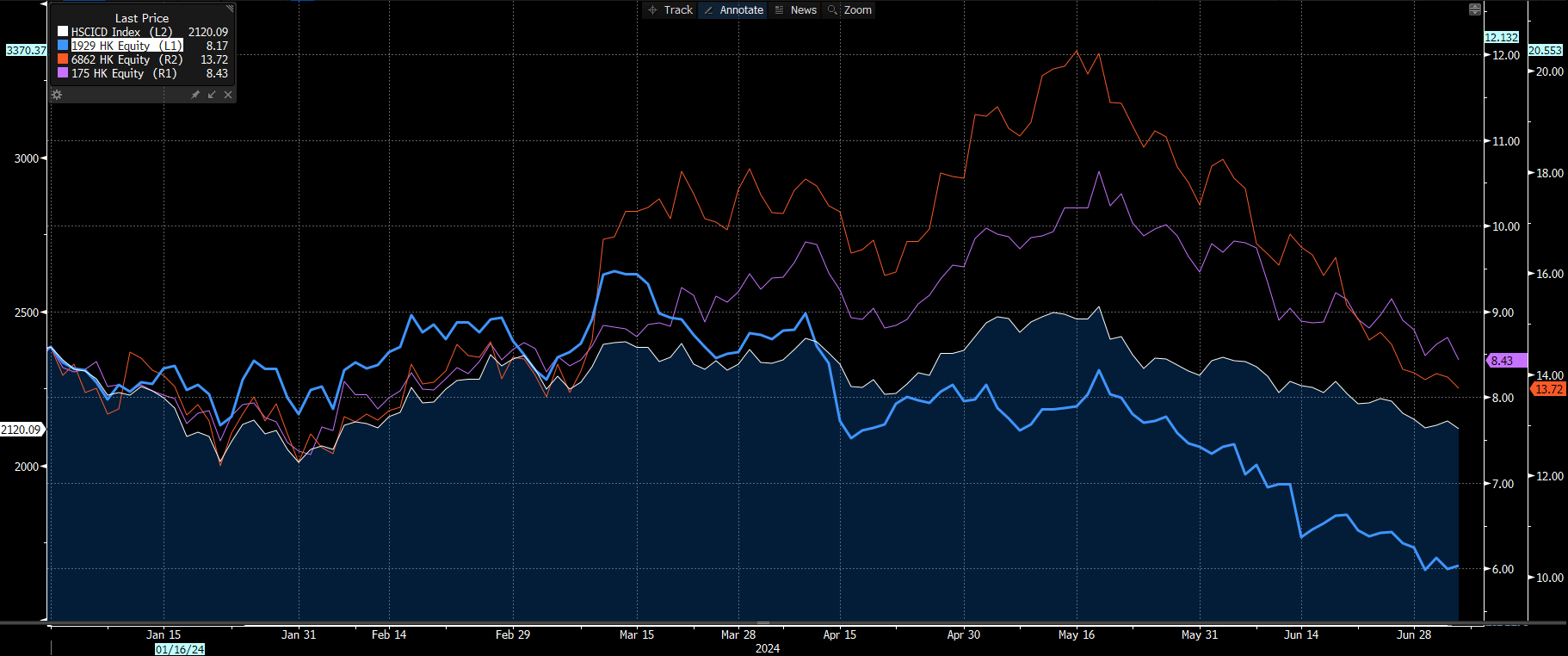The image size is (1568, 656).
Task: Click the 13.72 orange price label
Action: coord(1548,389)
